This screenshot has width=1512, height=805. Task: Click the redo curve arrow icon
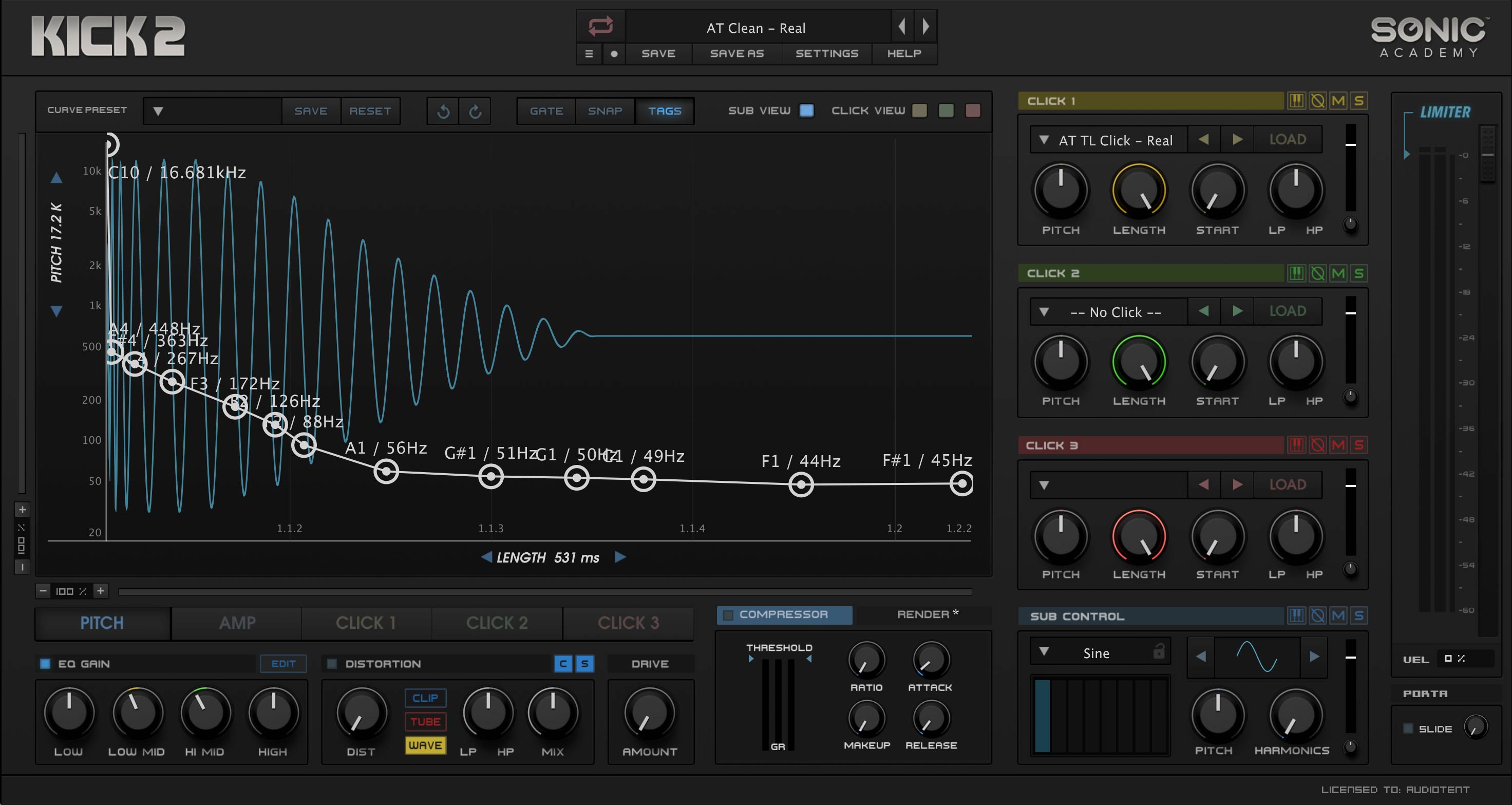pos(476,111)
